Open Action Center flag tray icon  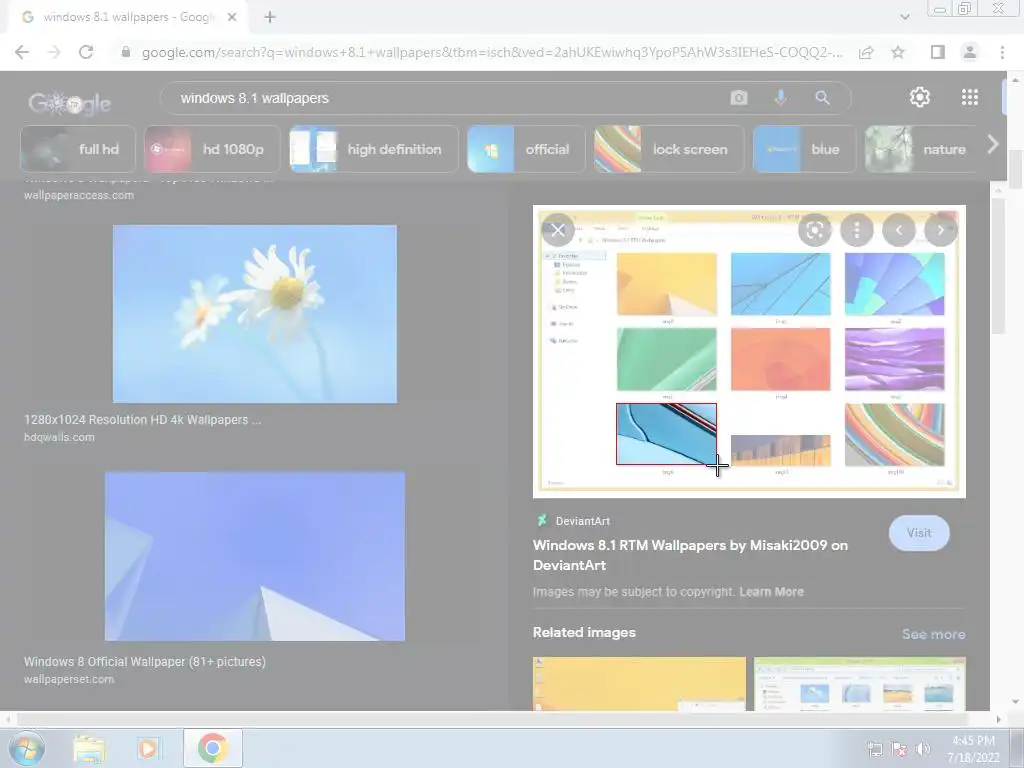pyautogui.click(x=899, y=749)
